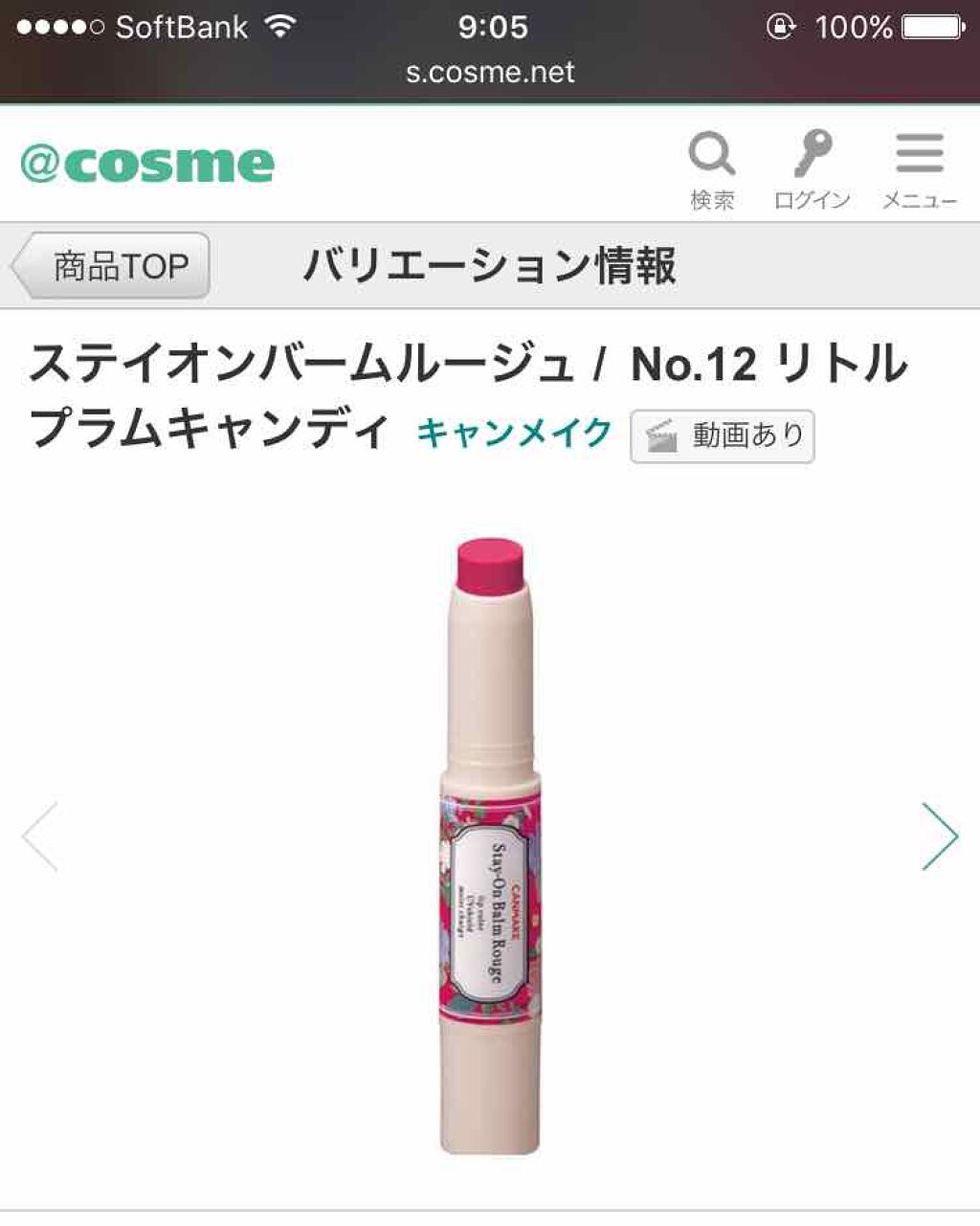
Task: Show next product image with right arrow
Action: [940, 836]
